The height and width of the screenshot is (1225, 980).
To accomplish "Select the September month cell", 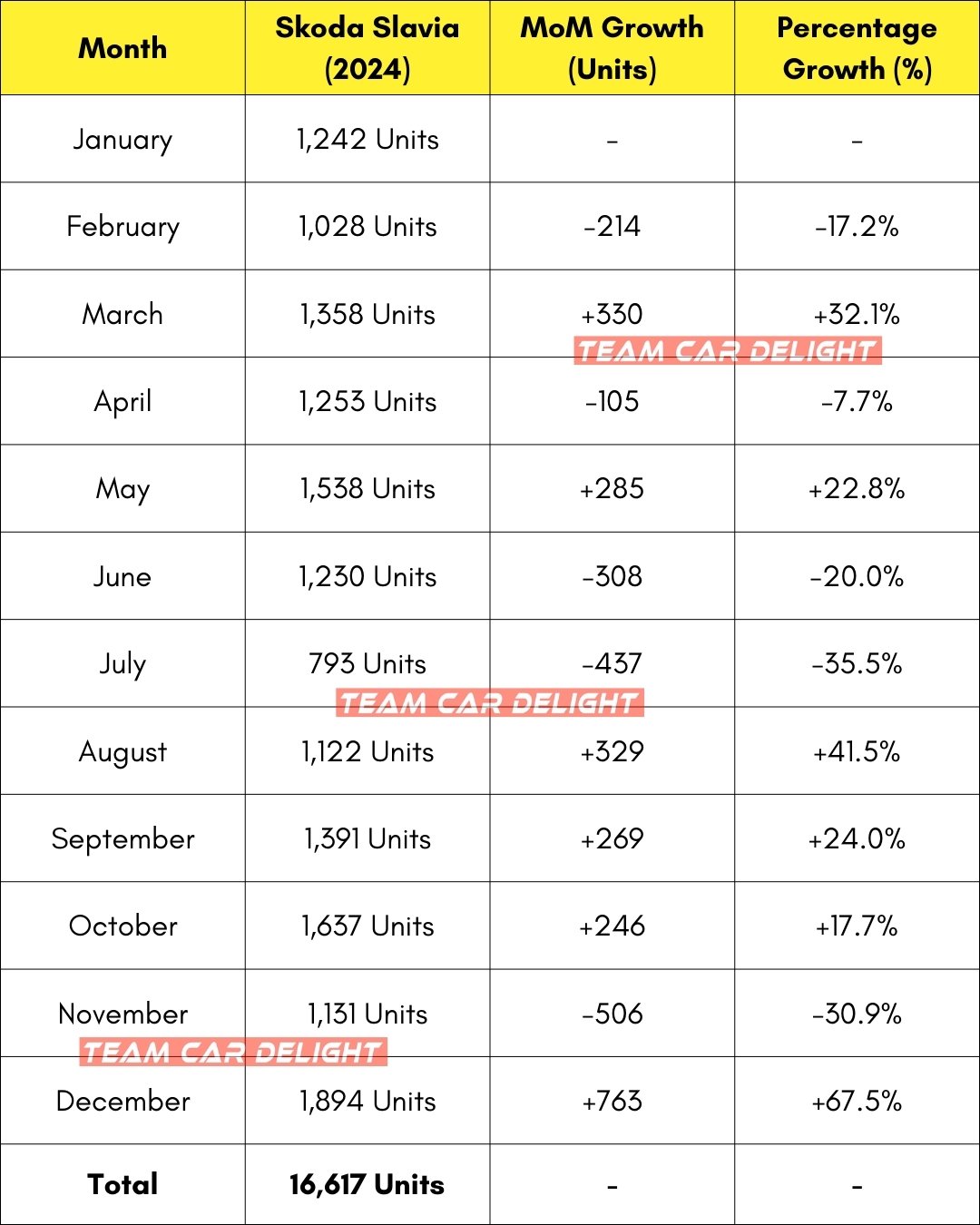I will pyautogui.click(x=122, y=839).
